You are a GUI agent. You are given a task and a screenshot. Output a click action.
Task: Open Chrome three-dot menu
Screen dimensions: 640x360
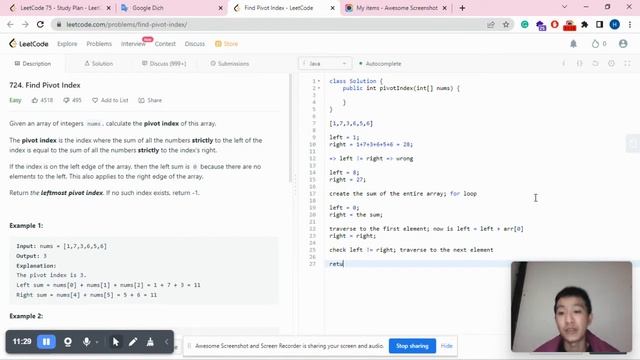pos(630,25)
